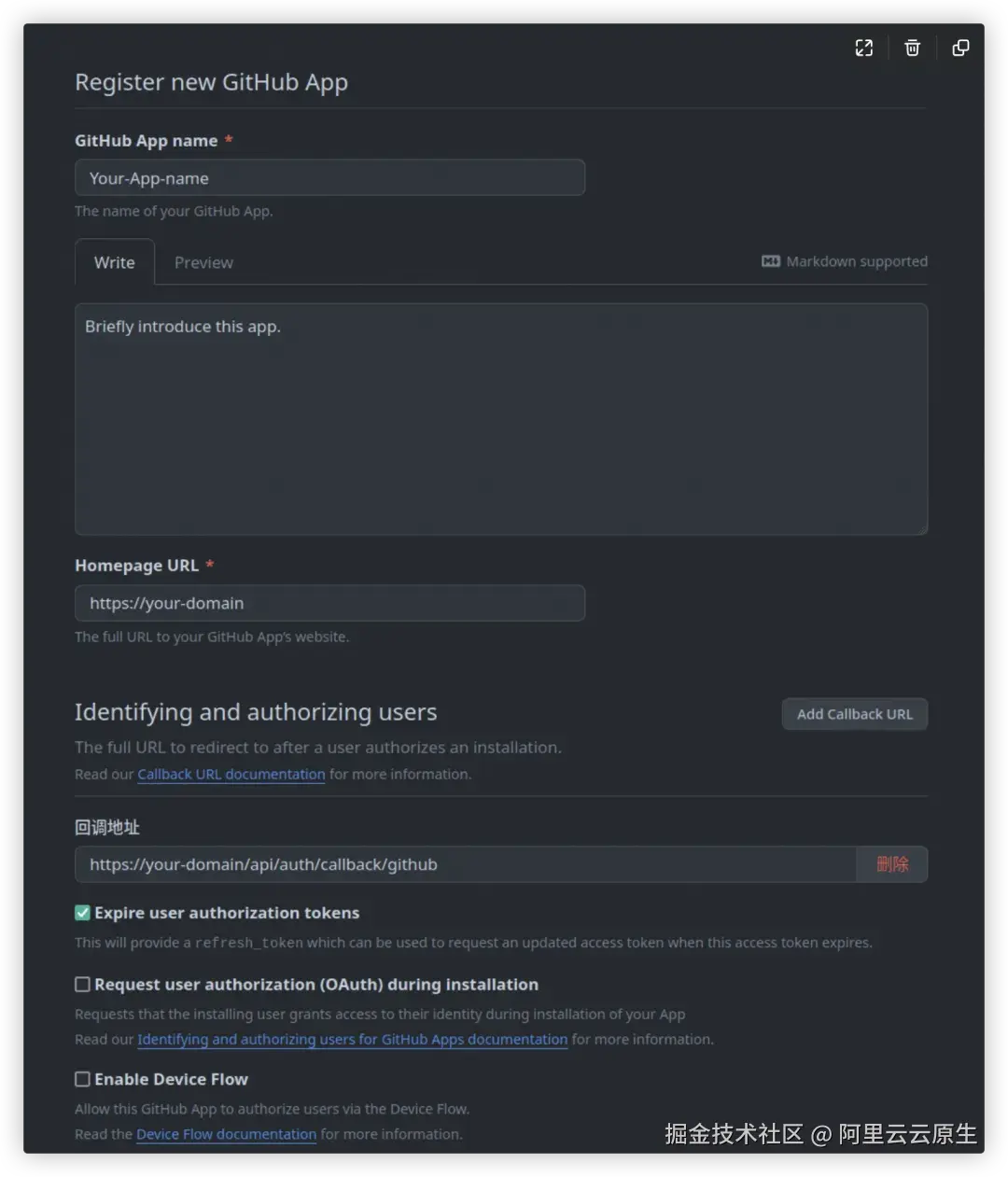Click the expand fullscreen icon
Viewport: 1008px width, 1177px height.
(x=864, y=49)
